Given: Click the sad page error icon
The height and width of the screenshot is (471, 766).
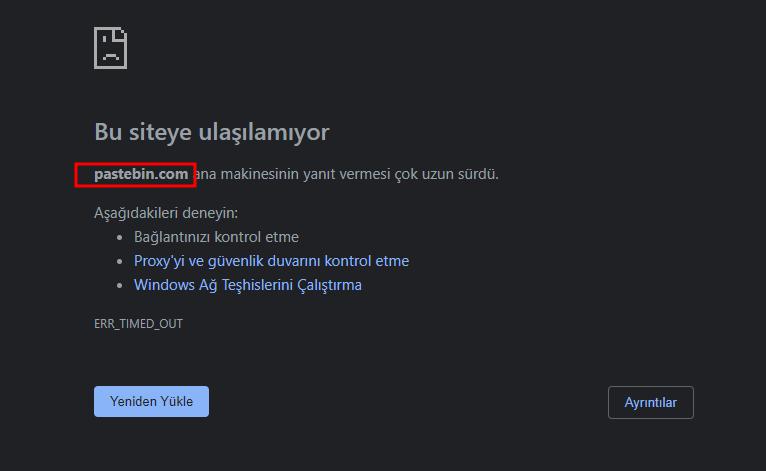Looking at the screenshot, I should click(110, 48).
